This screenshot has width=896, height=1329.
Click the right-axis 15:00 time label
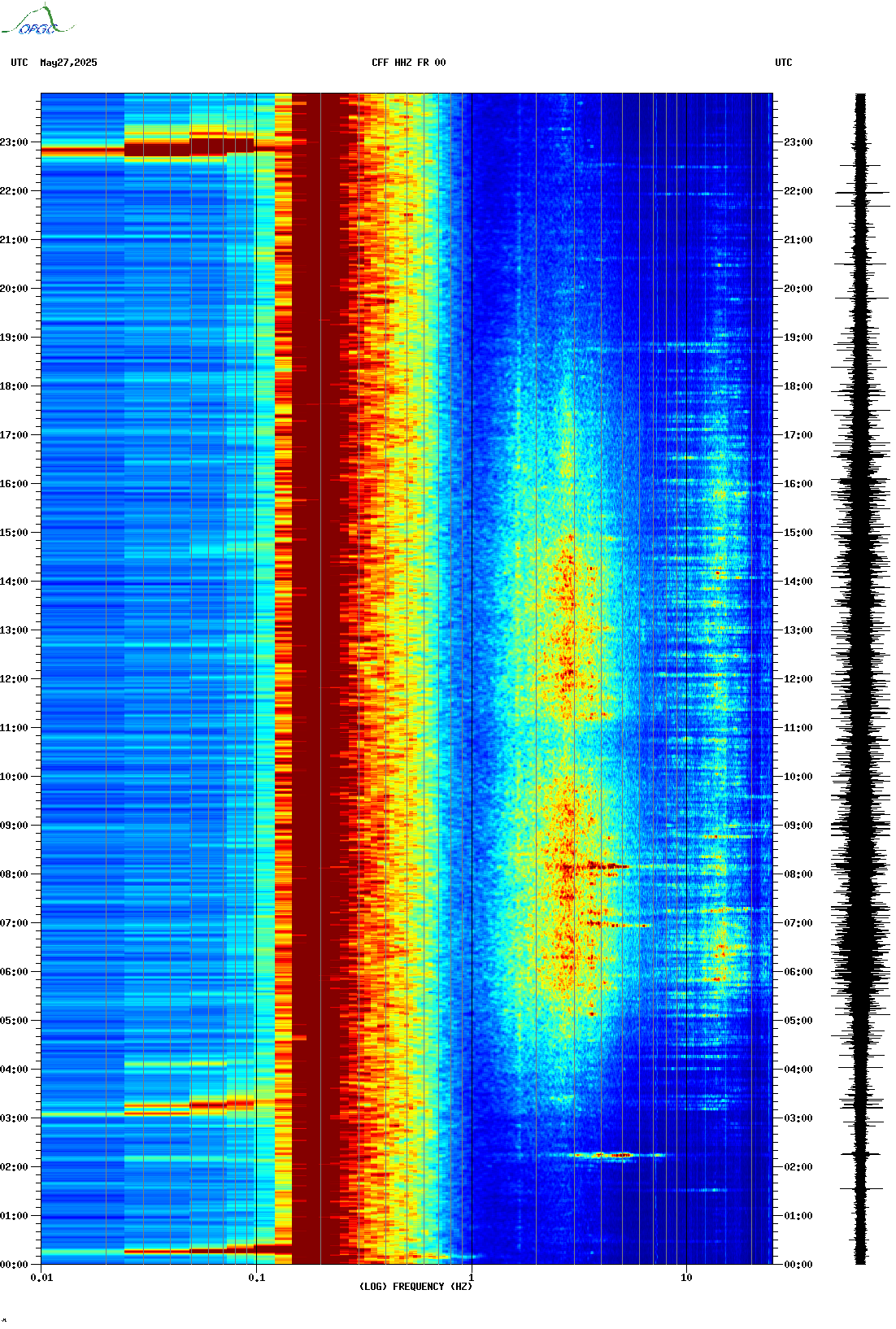(x=798, y=533)
